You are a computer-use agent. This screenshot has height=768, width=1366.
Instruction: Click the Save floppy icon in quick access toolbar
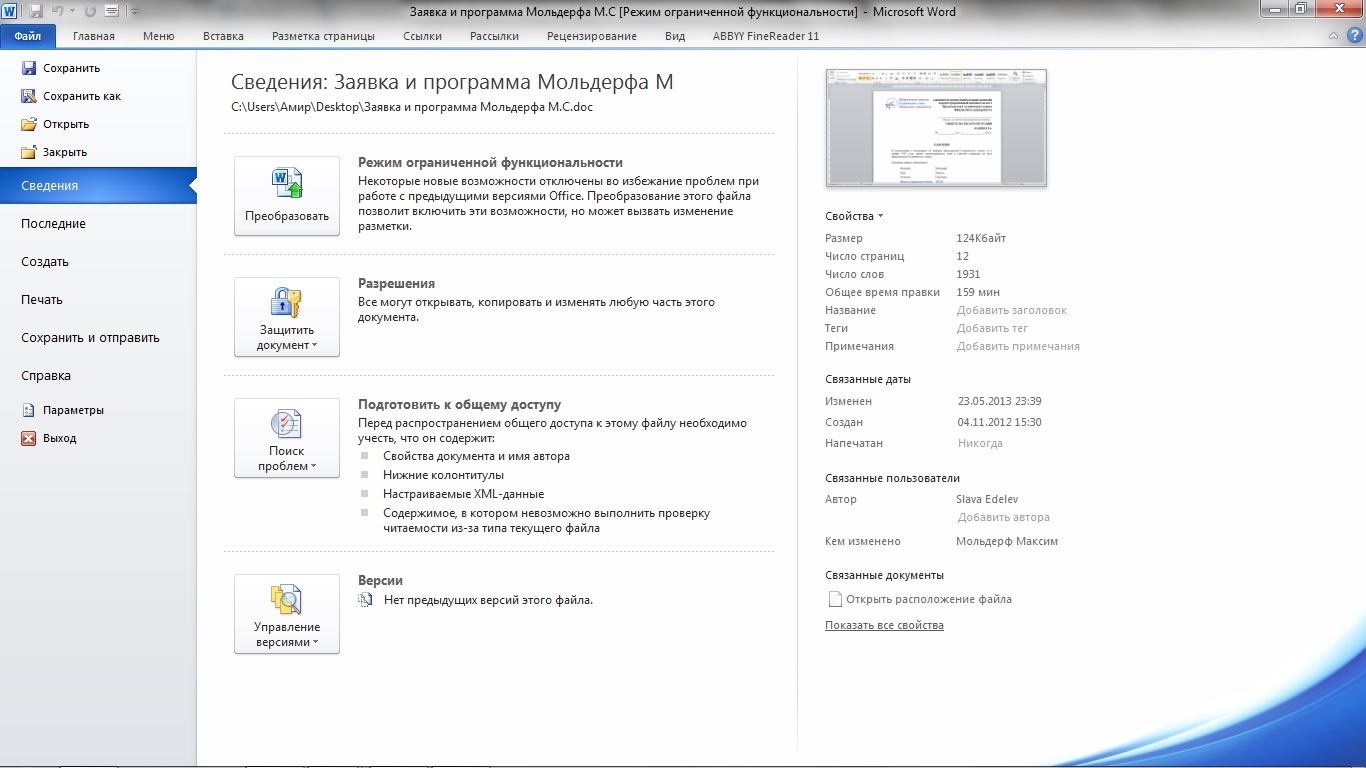(37, 11)
